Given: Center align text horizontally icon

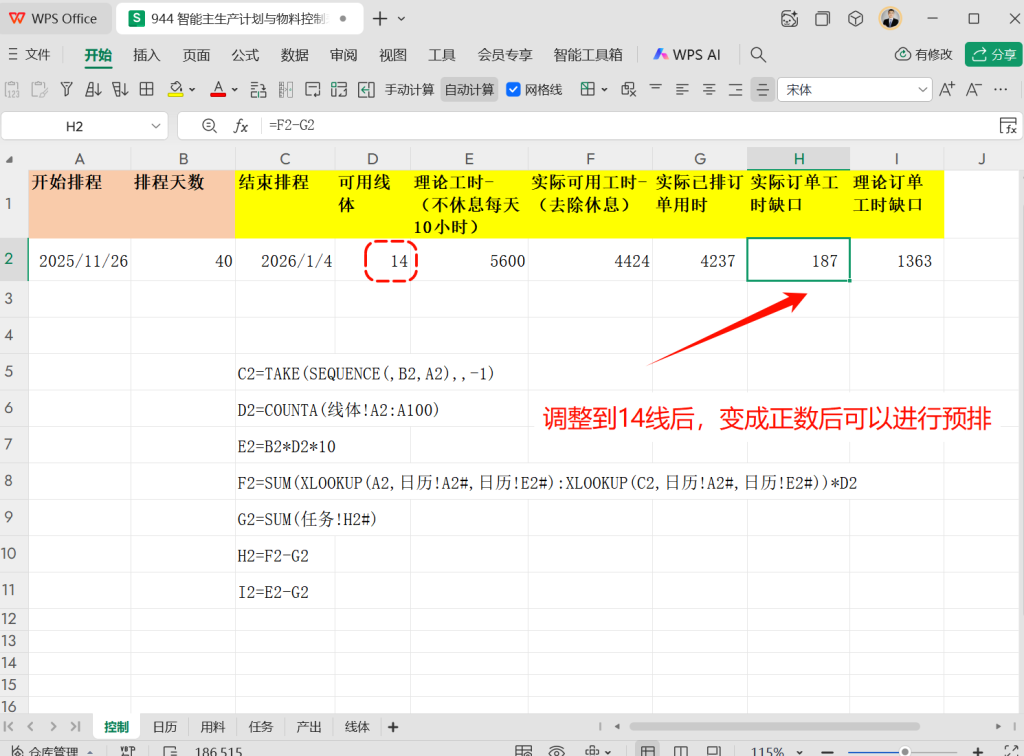Looking at the screenshot, I should coord(709,89).
